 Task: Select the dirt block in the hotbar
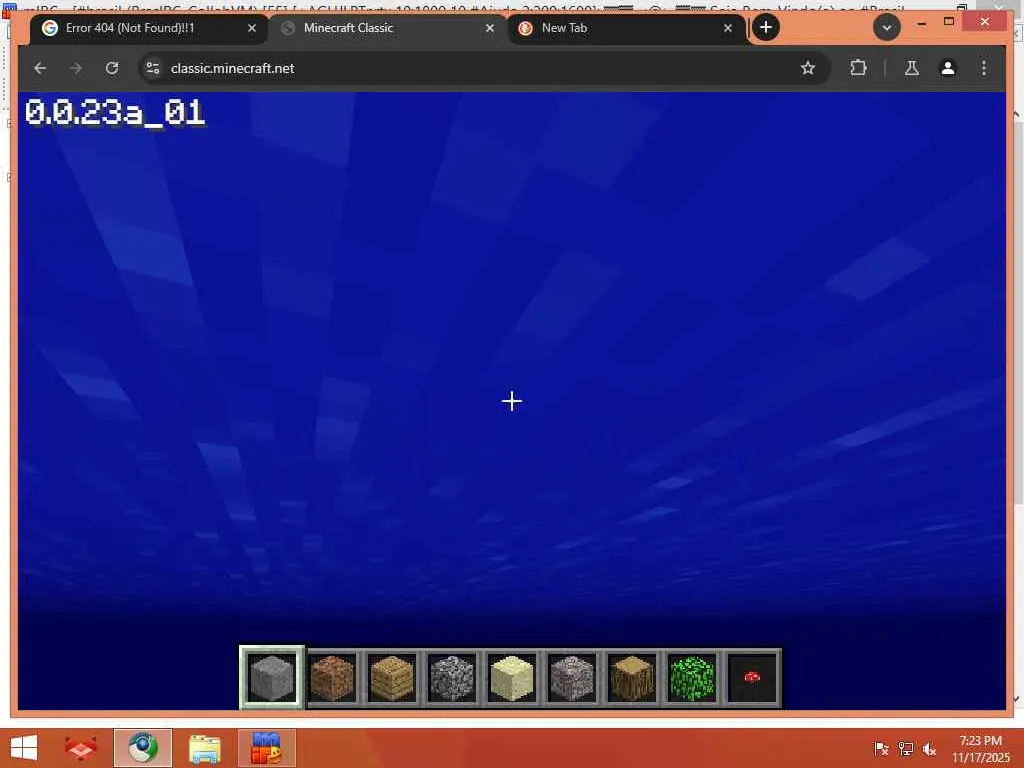point(332,678)
